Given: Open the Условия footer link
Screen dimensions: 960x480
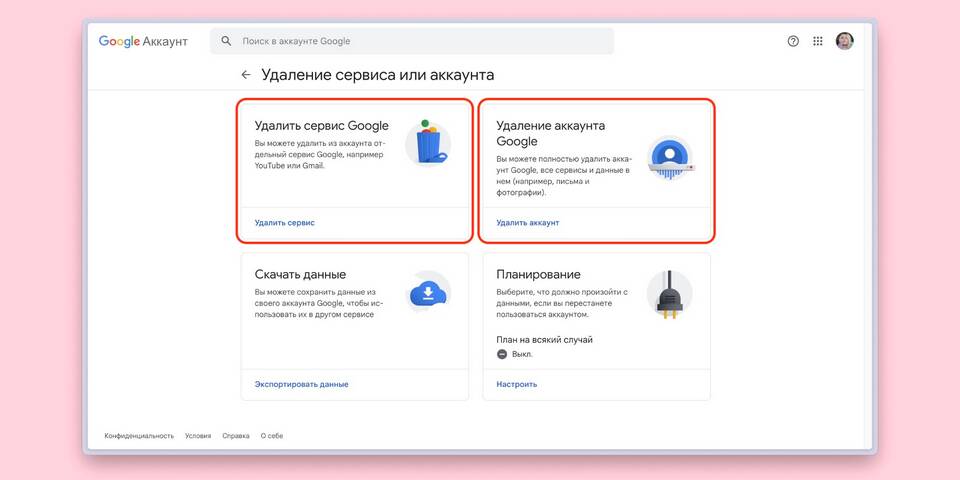Looking at the screenshot, I should click(x=198, y=436).
